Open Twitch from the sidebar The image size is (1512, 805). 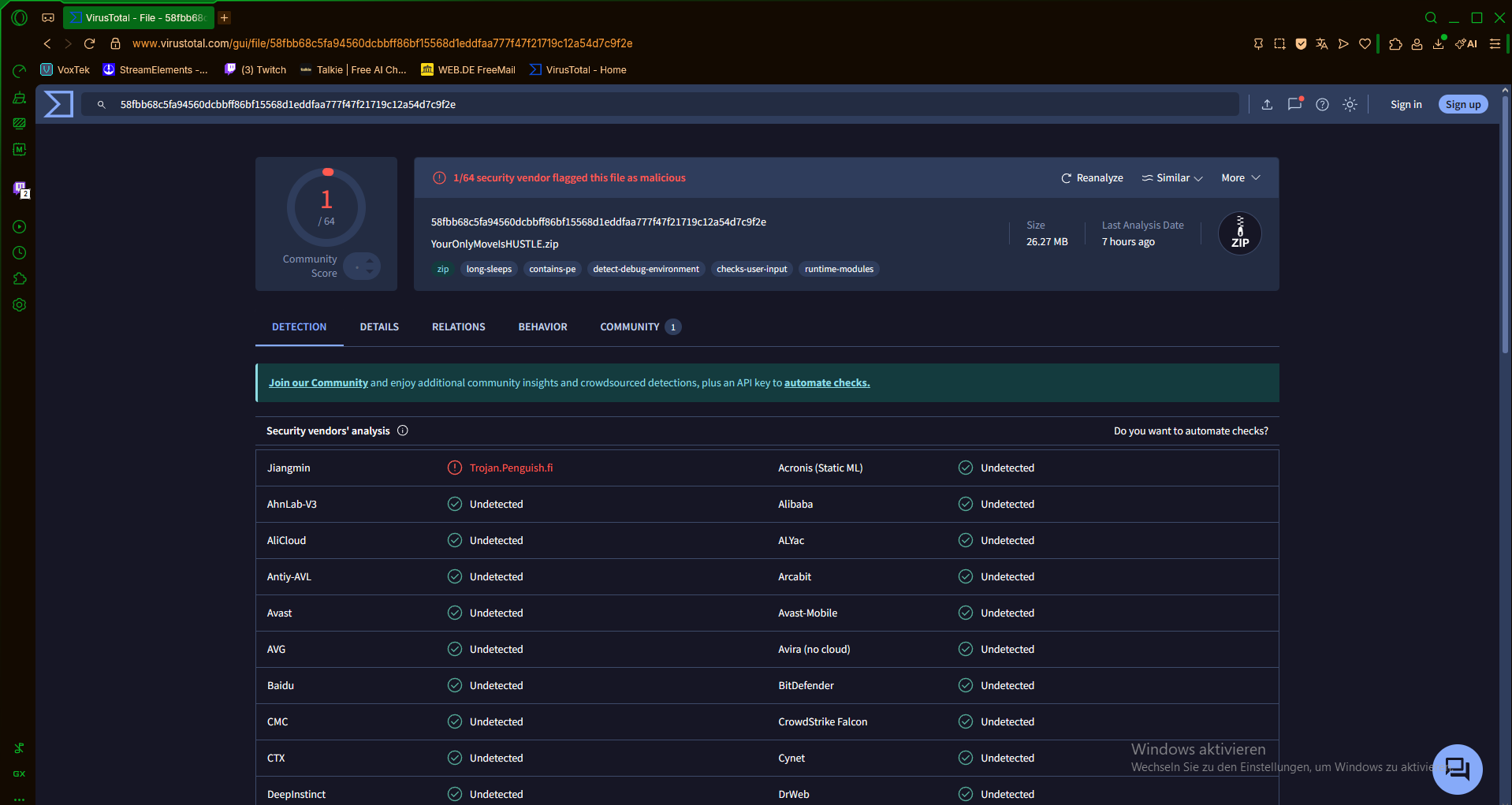coord(20,188)
